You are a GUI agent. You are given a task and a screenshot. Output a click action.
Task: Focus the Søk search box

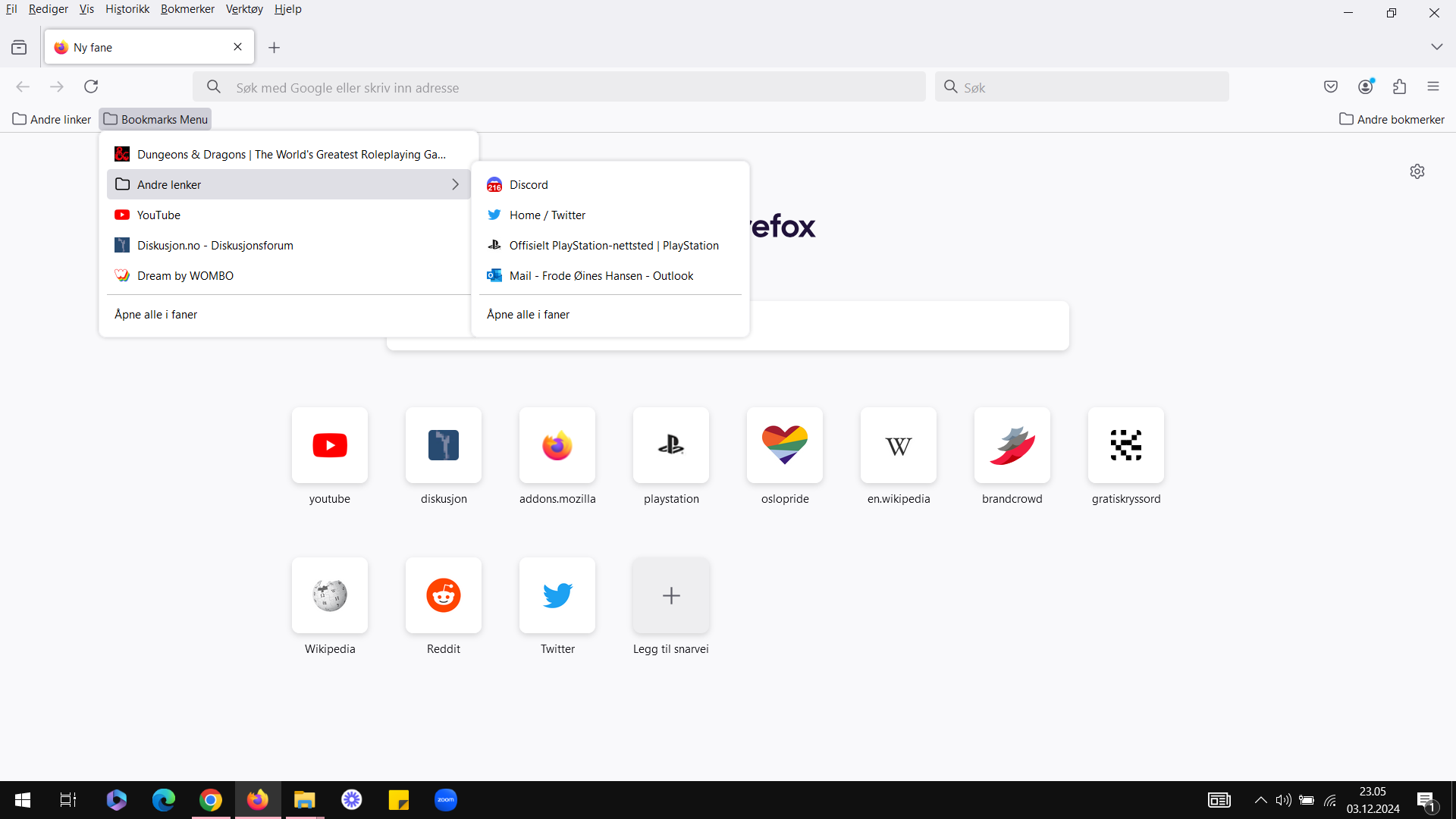[1082, 86]
